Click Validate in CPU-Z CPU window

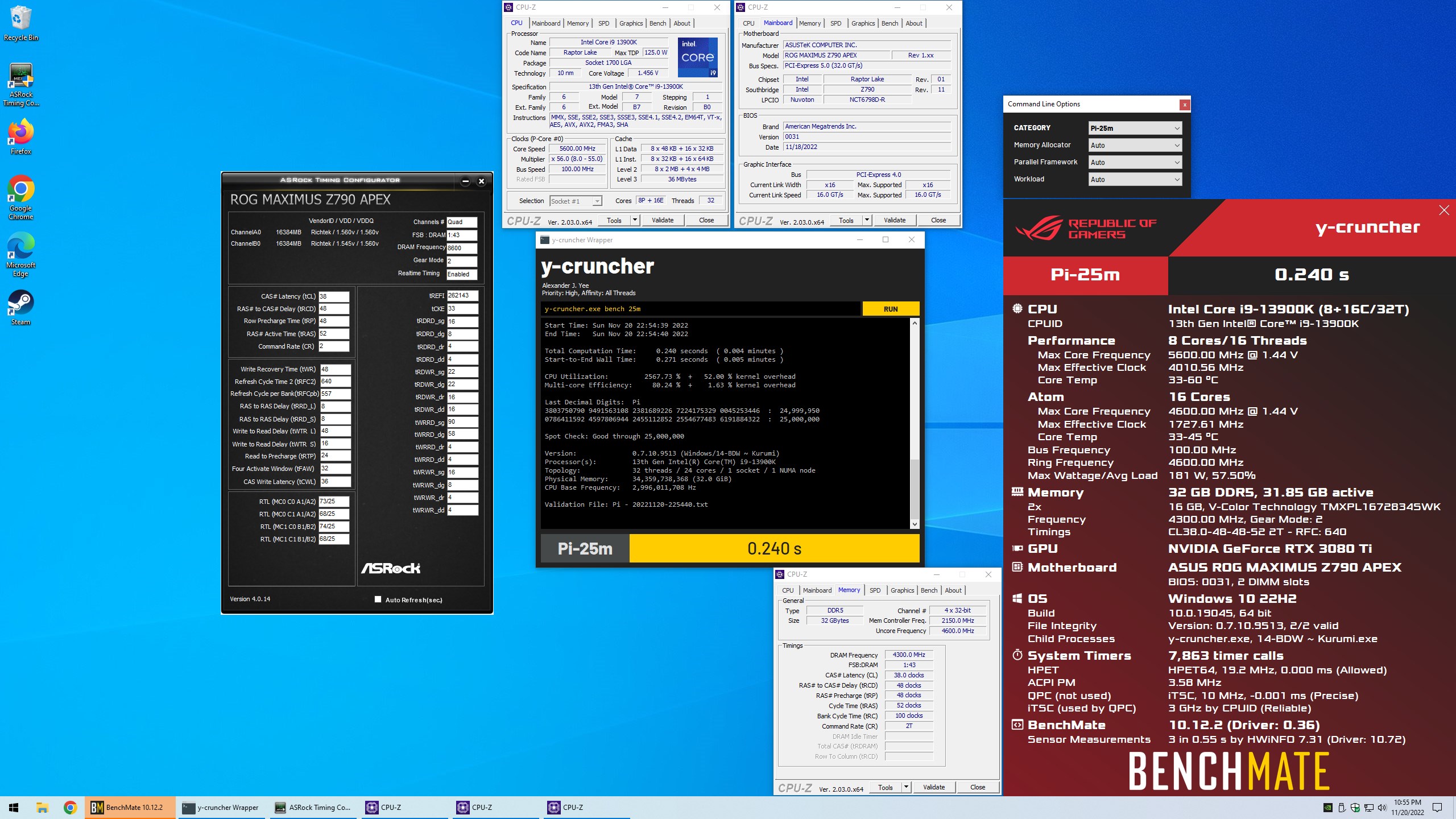point(663,220)
